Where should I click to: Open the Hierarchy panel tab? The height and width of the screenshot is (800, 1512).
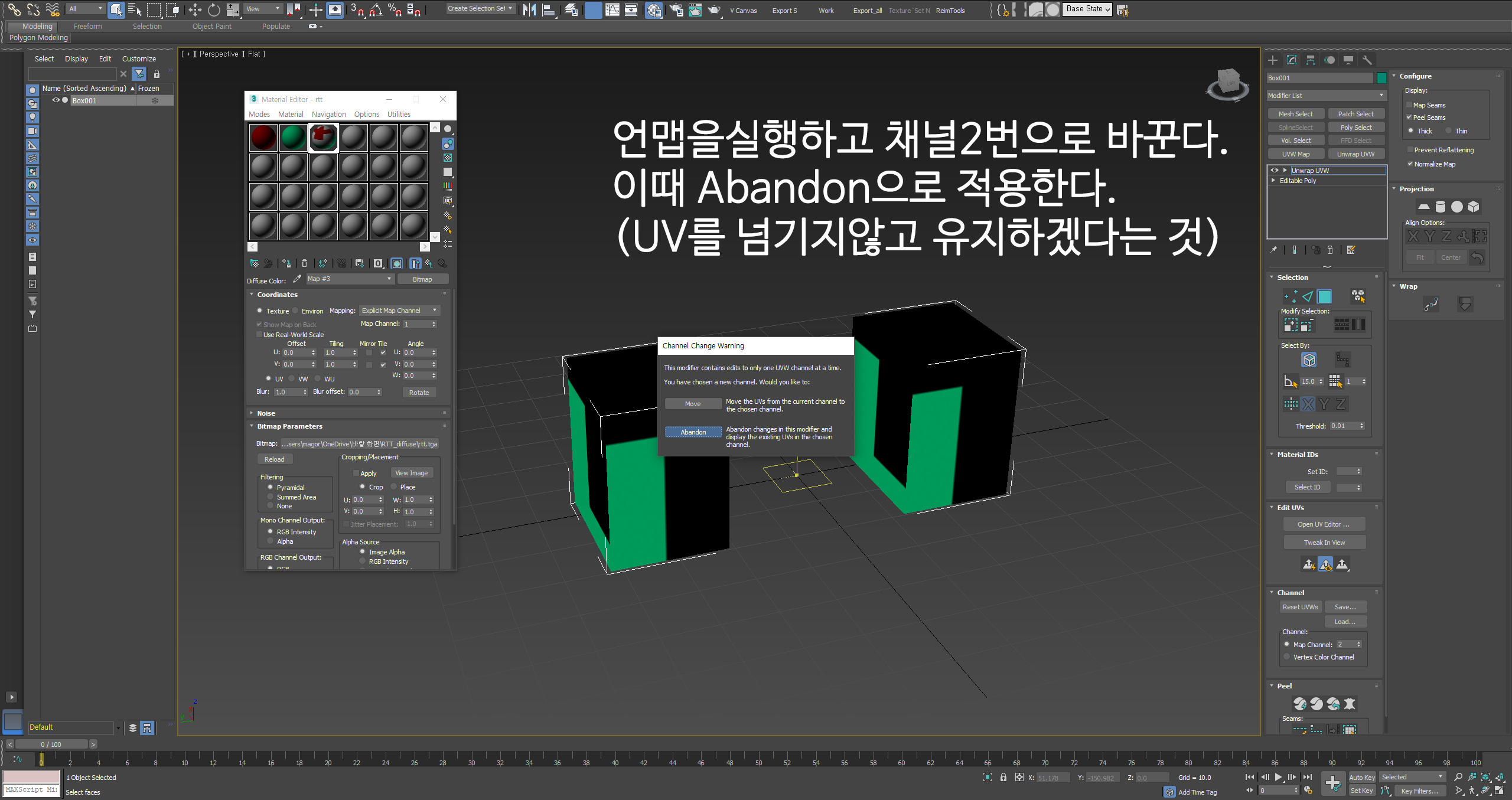click(x=1311, y=60)
